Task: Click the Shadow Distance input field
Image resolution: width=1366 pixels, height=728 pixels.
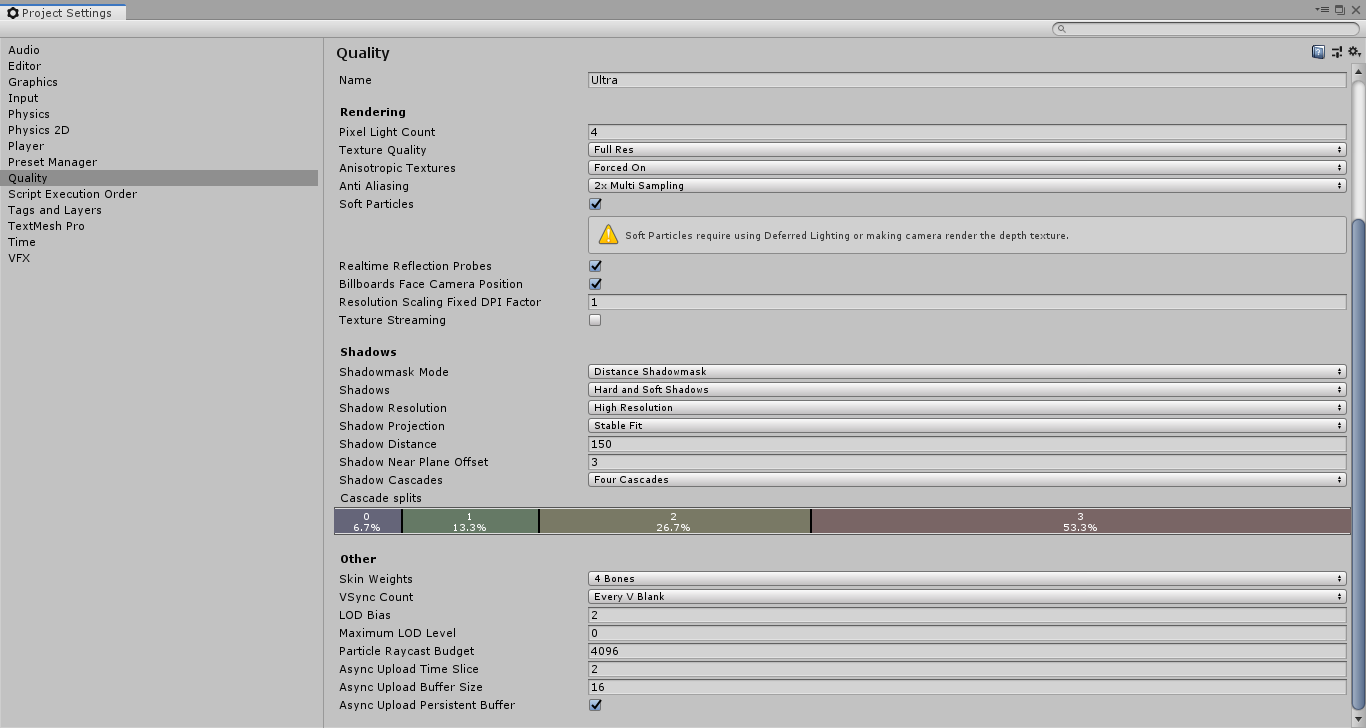Action: [x=966, y=443]
